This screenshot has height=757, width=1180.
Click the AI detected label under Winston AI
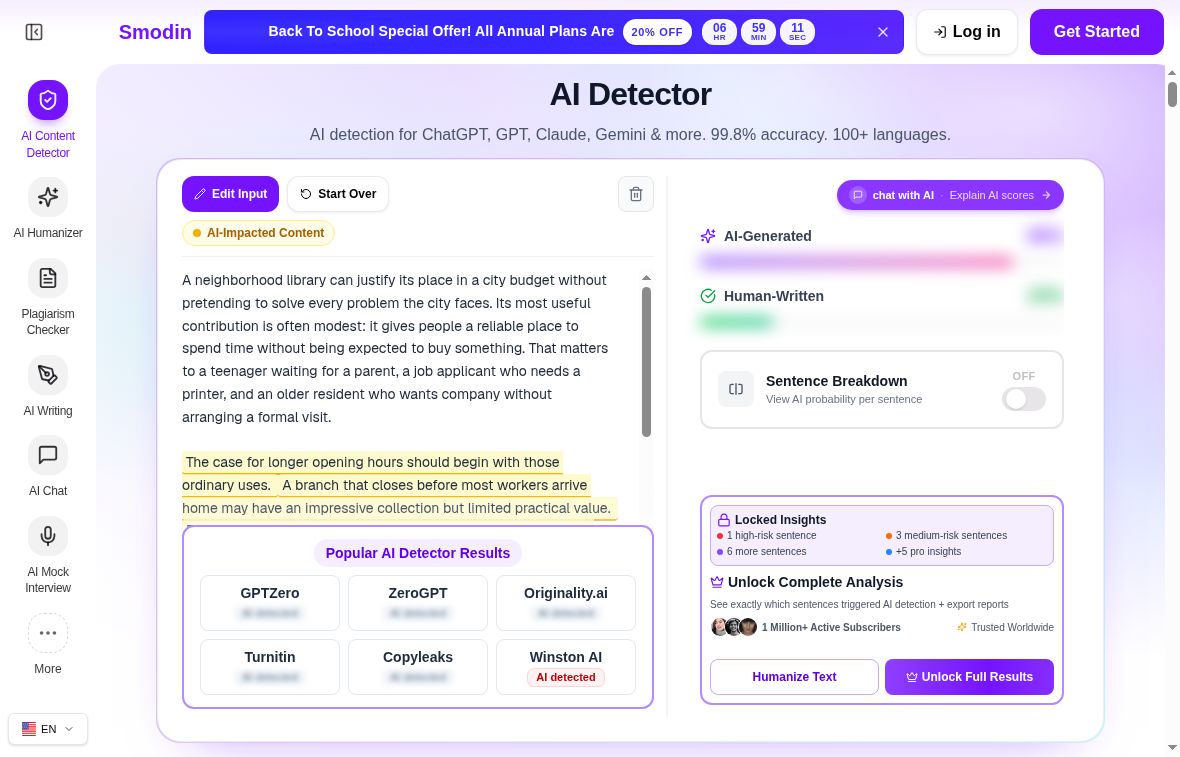[x=566, y=677]
